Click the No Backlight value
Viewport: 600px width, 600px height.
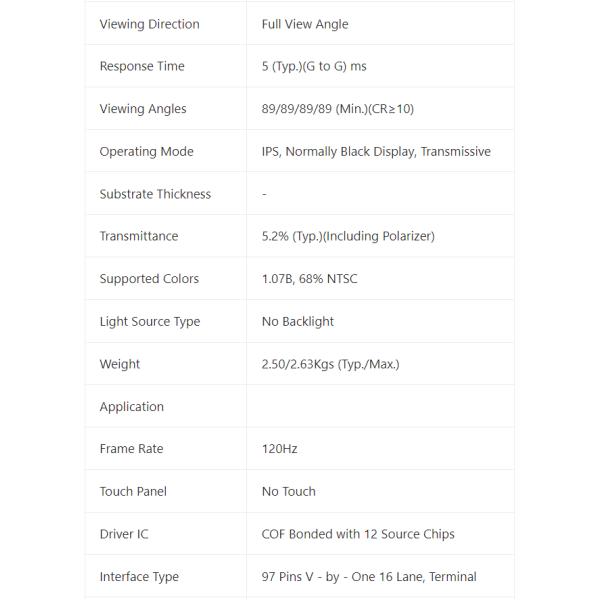(298, 321)
